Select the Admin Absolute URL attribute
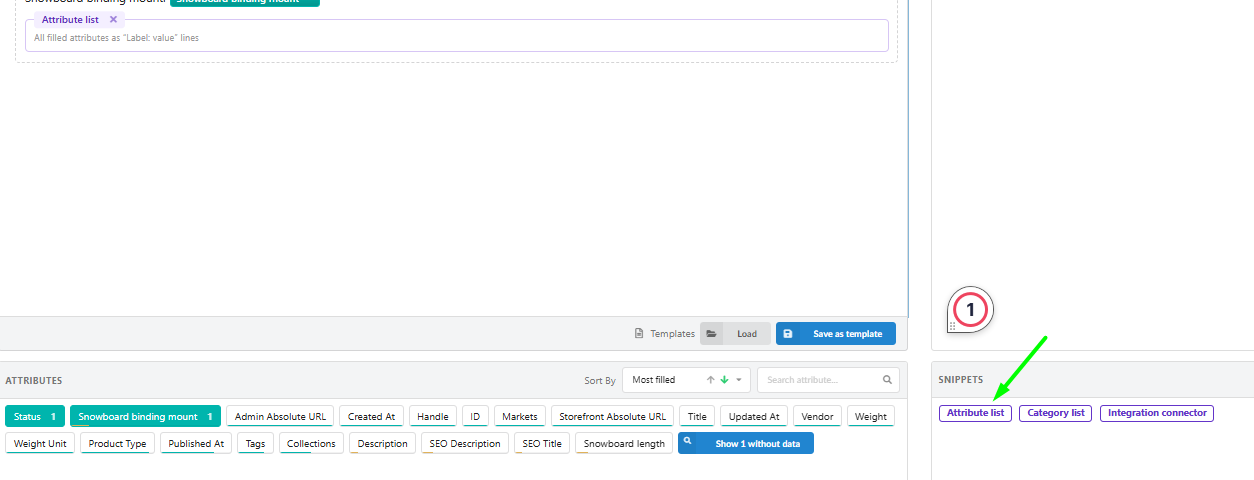1254x480 pixels. point(280,416)
